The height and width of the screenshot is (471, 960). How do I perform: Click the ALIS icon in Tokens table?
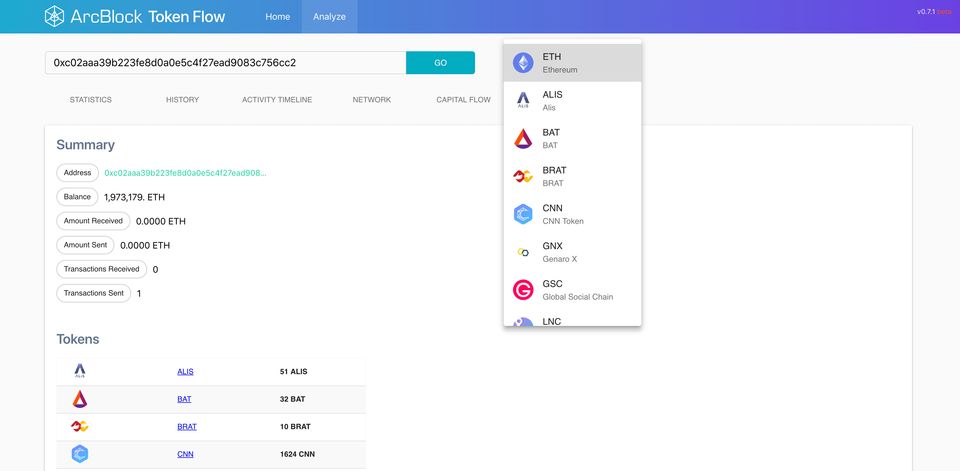click(80, 371)
